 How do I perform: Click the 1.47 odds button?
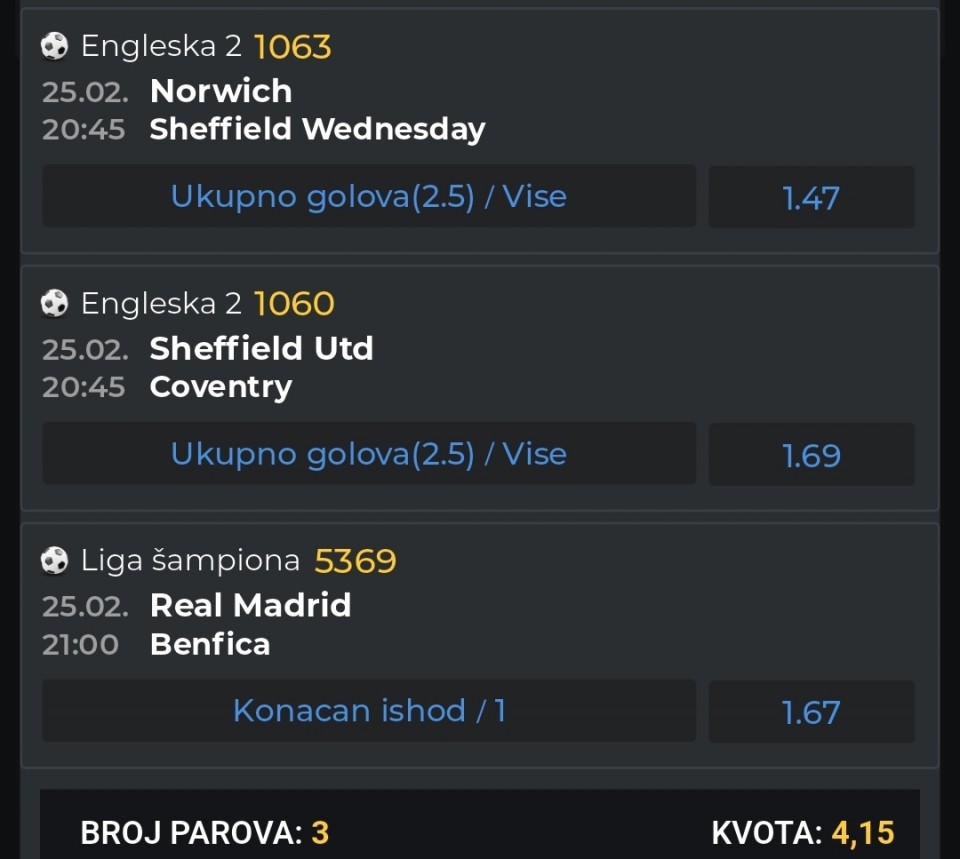click(x=811, y=197)
